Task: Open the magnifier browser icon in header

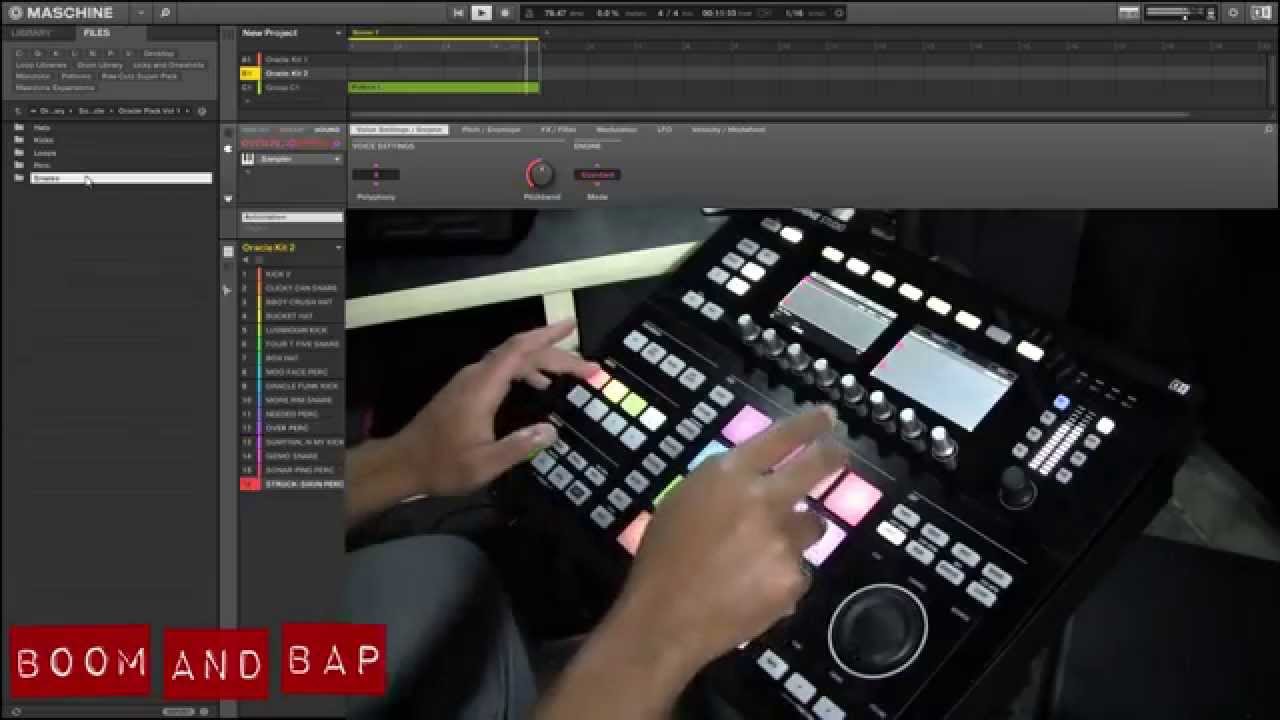Action: tap(165, 13)
